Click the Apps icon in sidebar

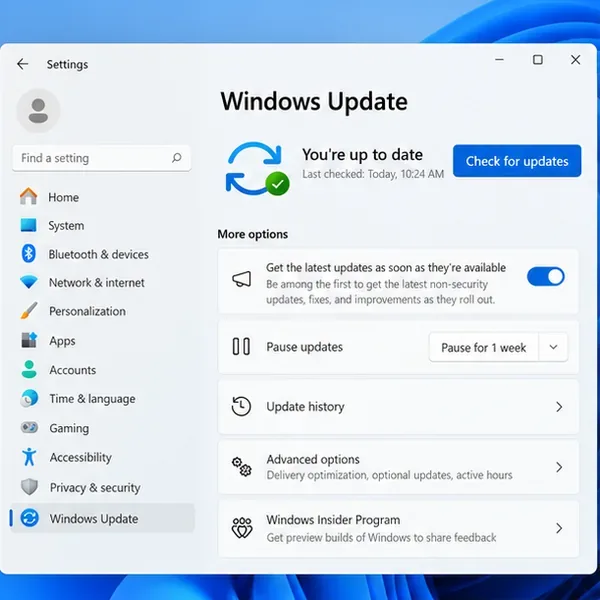pos(29,340)
